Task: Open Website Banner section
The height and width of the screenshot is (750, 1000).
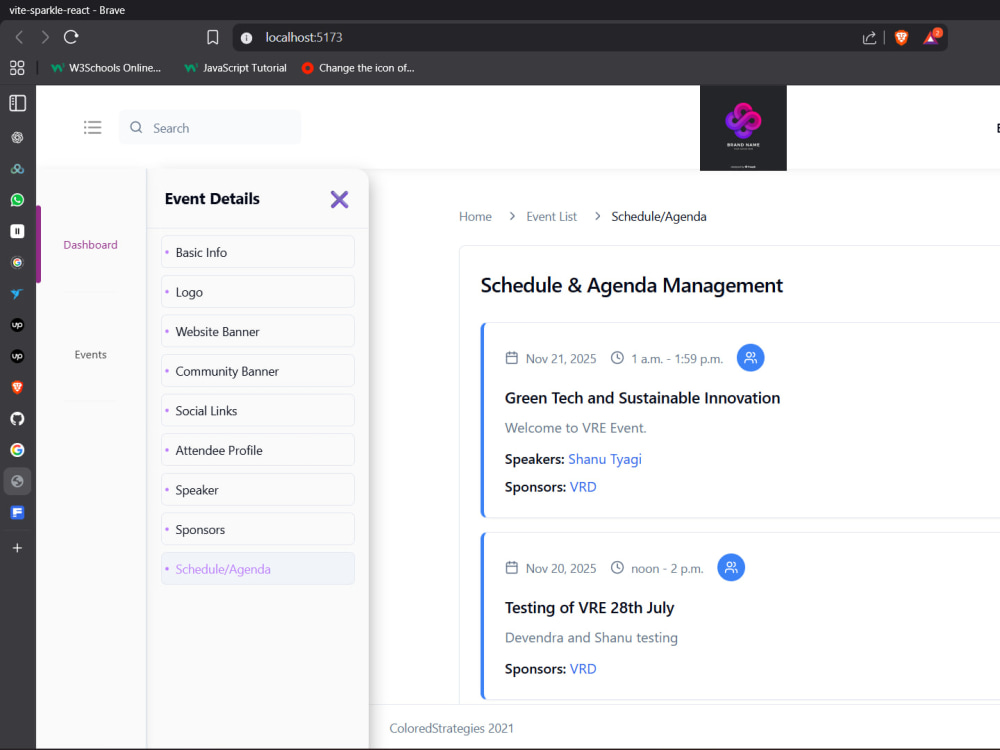Action: click(258, 331)
